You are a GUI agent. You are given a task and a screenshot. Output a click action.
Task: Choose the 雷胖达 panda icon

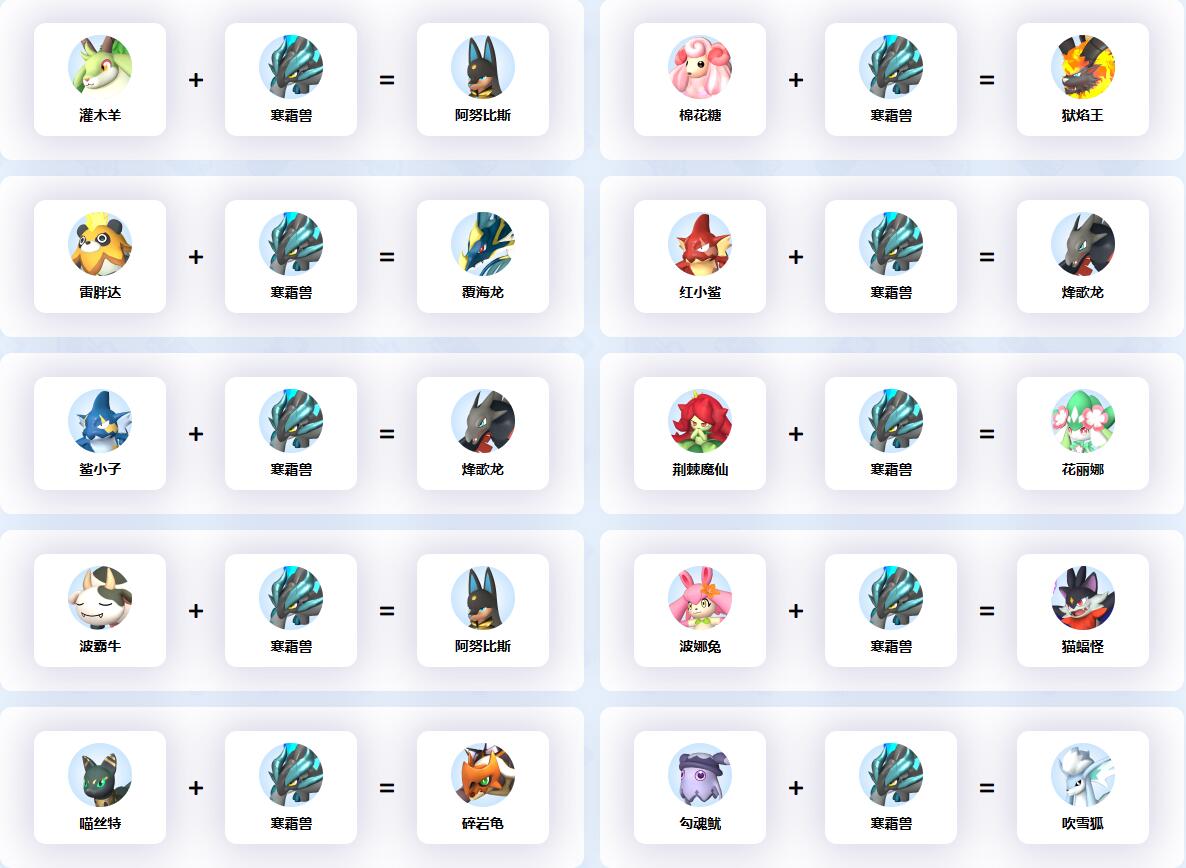click(x=100, y=243)
